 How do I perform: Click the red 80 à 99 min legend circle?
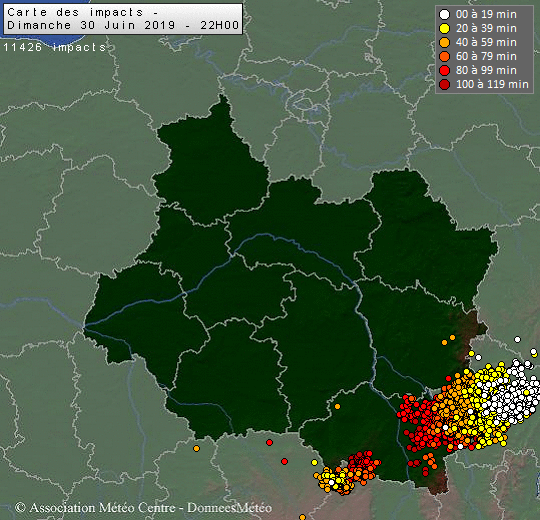click(445, 71)
